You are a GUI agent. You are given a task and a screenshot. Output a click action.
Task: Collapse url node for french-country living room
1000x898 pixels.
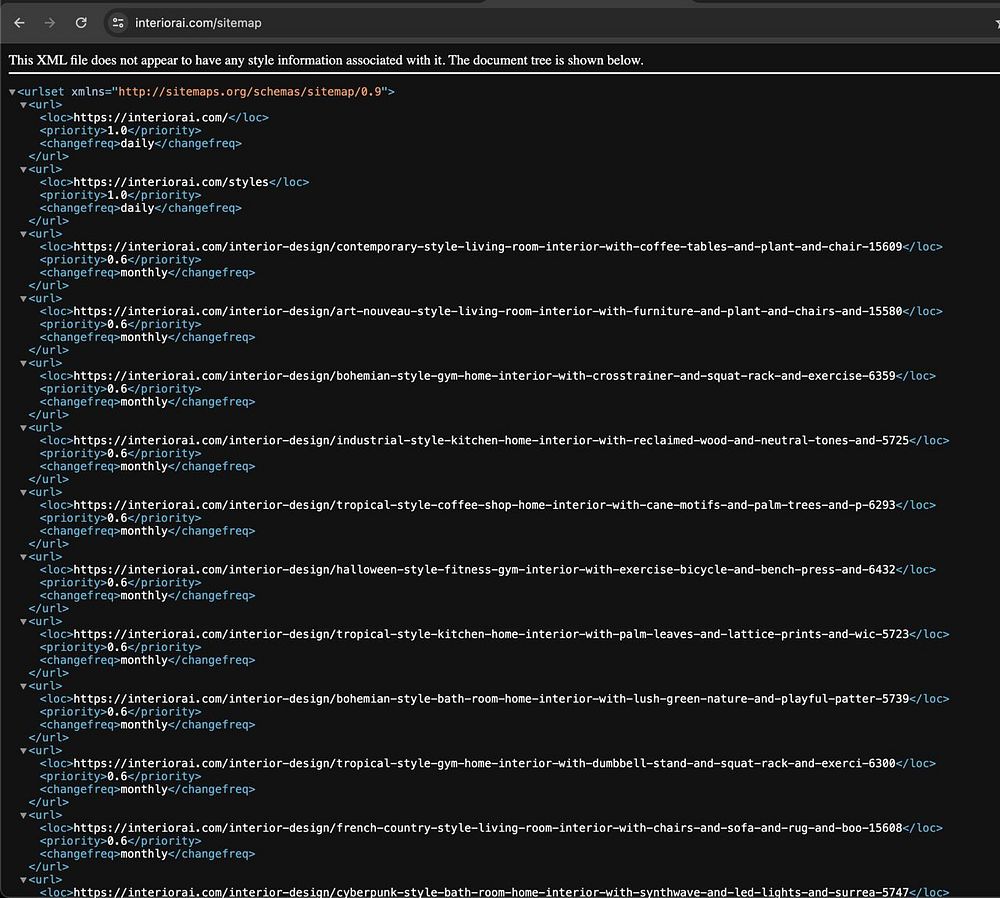pyautogui.click(x=24, y=815)
